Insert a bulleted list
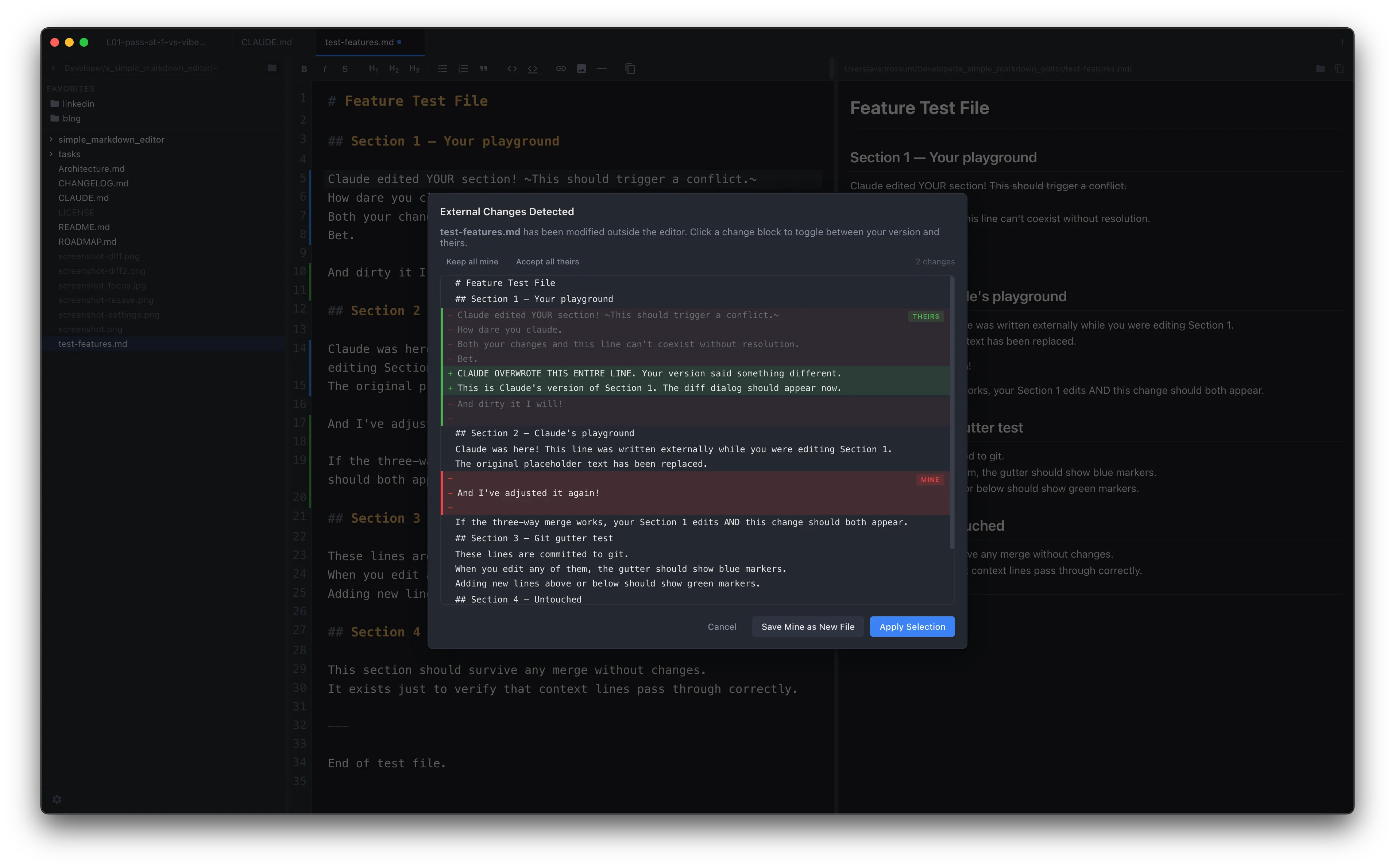1395x868 pixels. click(443, 68)
